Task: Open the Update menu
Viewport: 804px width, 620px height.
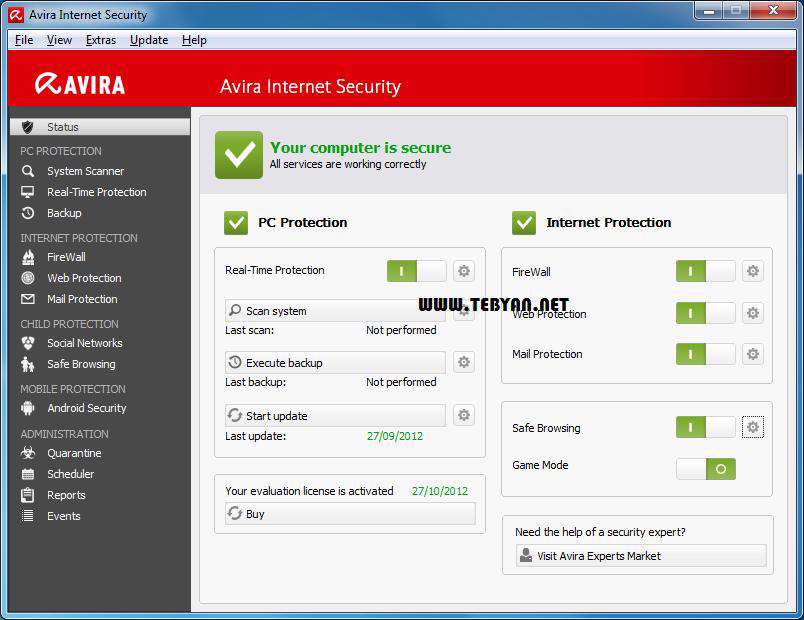Action: tap(148, 40)
